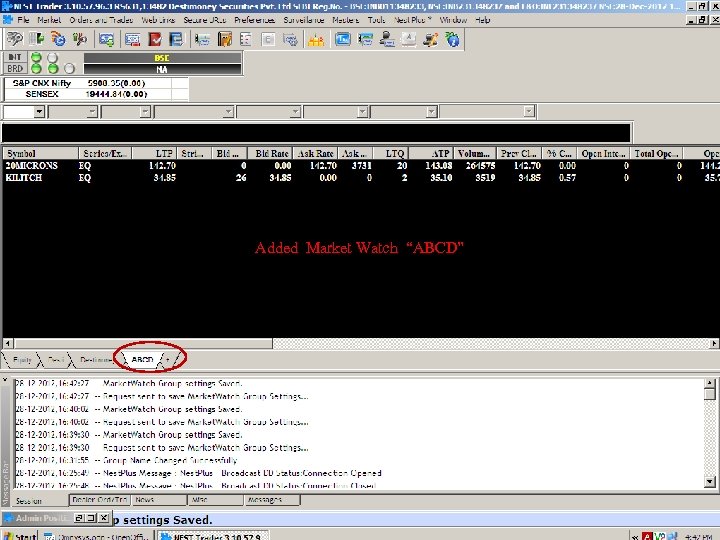Click the message log scroll down arrow

[710, 482]
